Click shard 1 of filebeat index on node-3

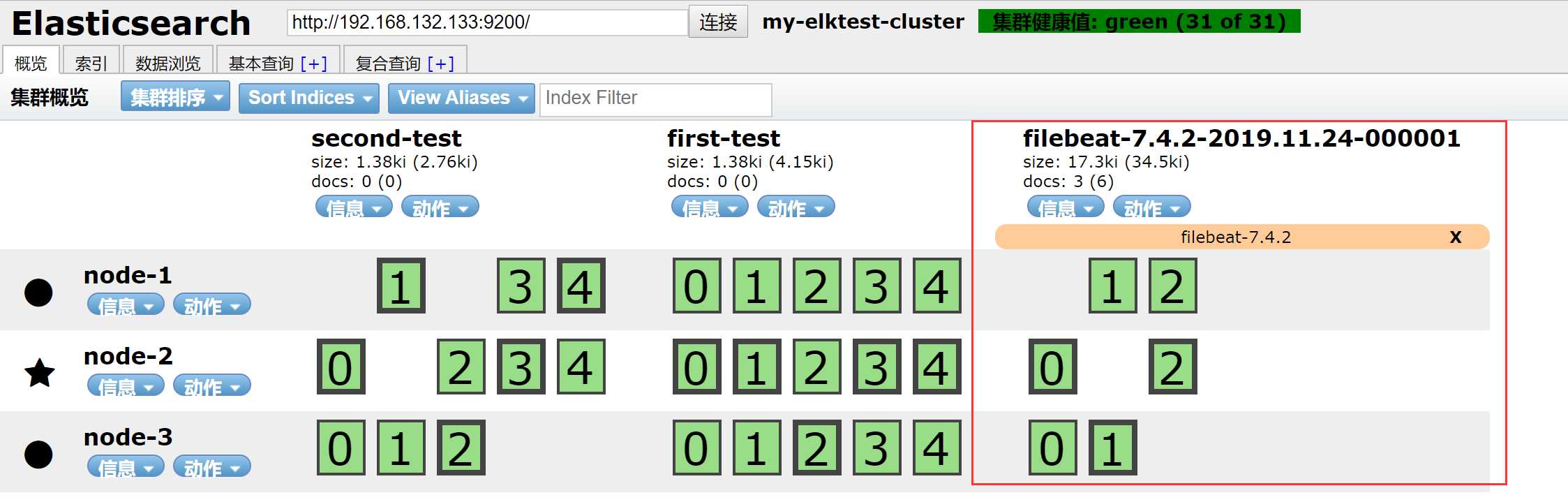coord(1112,448)
